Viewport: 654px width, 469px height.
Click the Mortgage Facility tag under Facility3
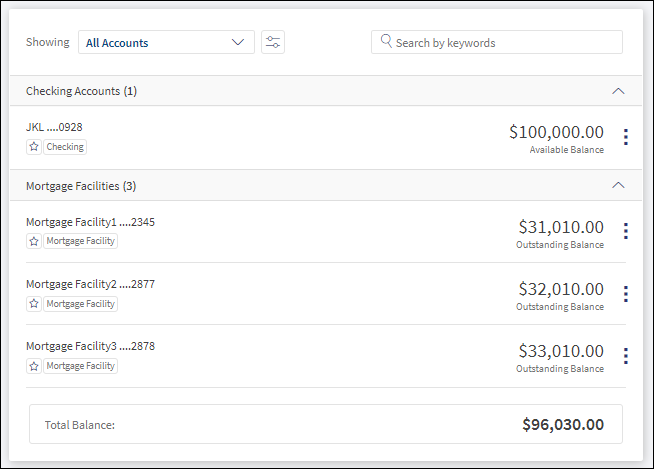80,366
